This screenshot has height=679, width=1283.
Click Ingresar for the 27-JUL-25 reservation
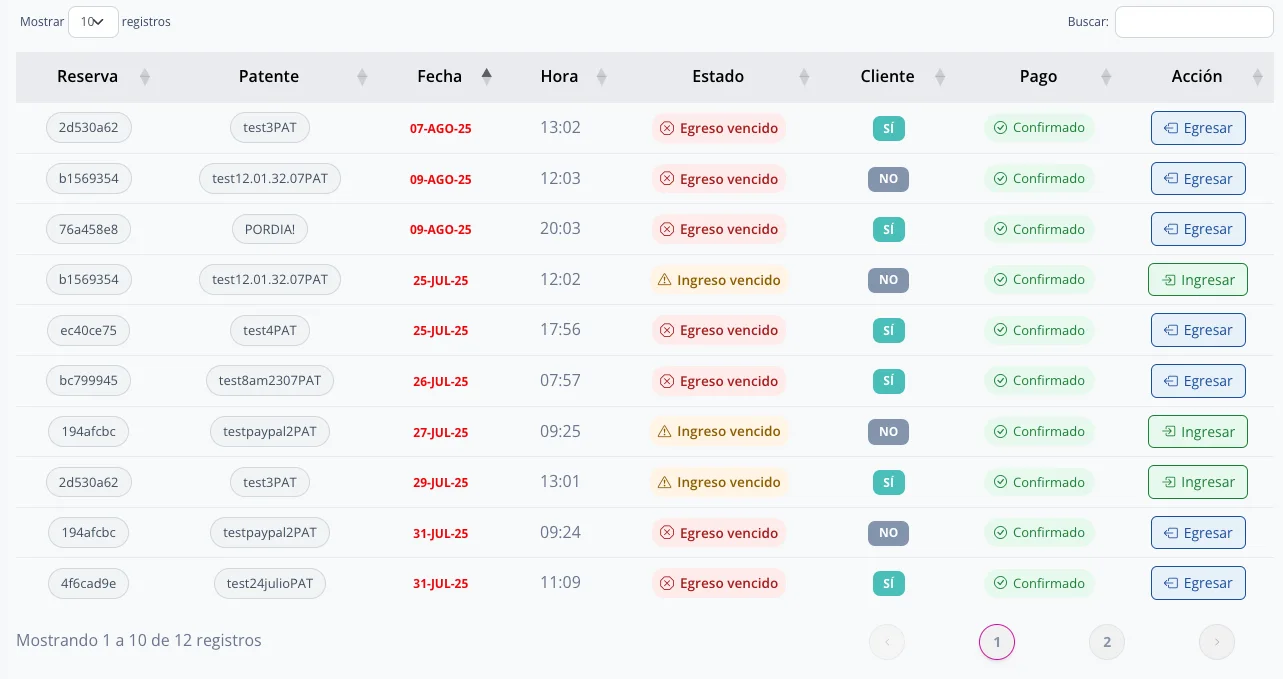tap(1197, 432)
